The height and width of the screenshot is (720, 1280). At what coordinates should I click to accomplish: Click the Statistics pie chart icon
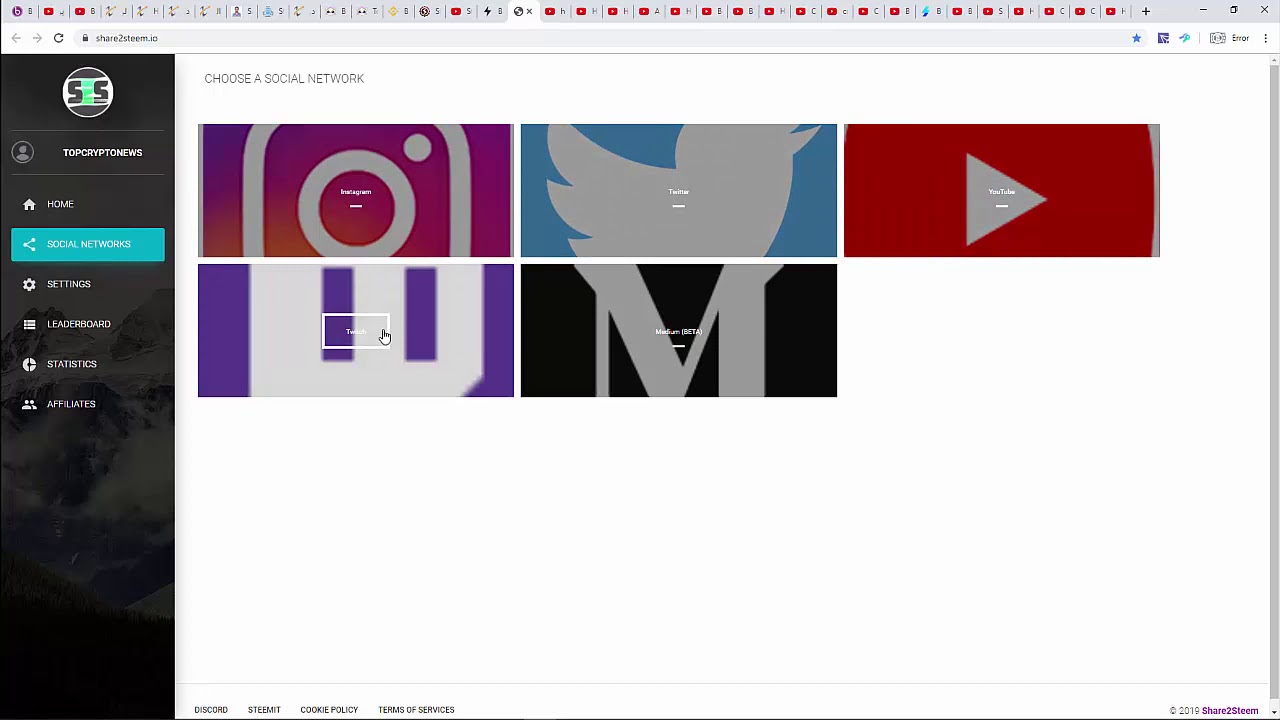pyautogui.click(x=29, y=364)
